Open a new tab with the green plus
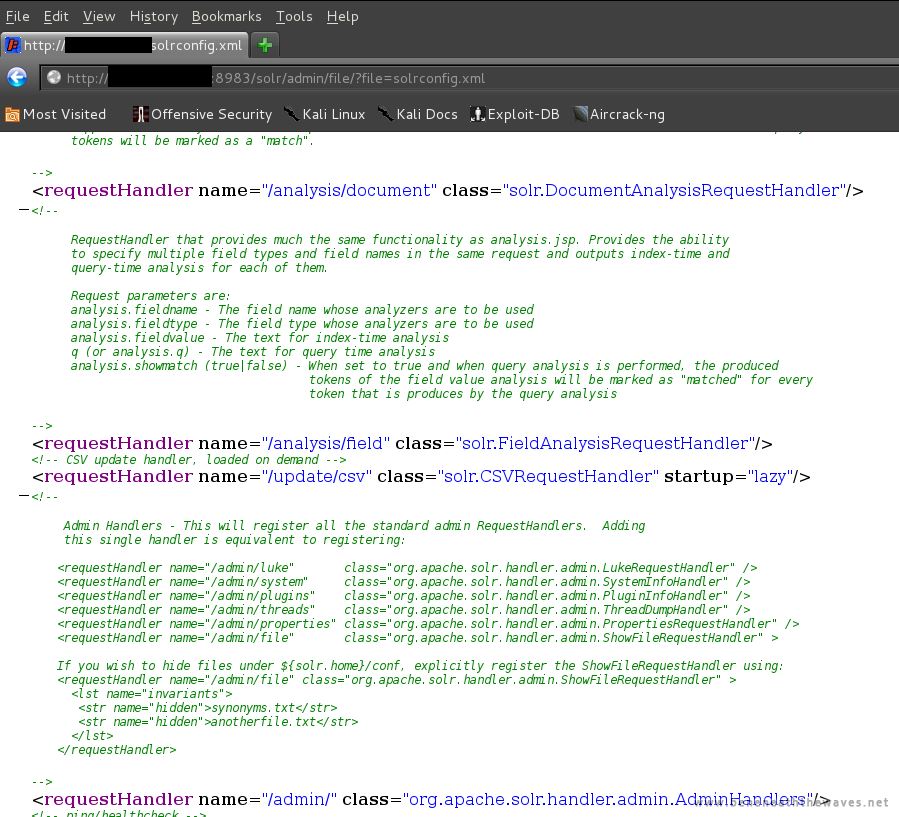The width and height of the screenshot is (899, 817). (265, 45)
